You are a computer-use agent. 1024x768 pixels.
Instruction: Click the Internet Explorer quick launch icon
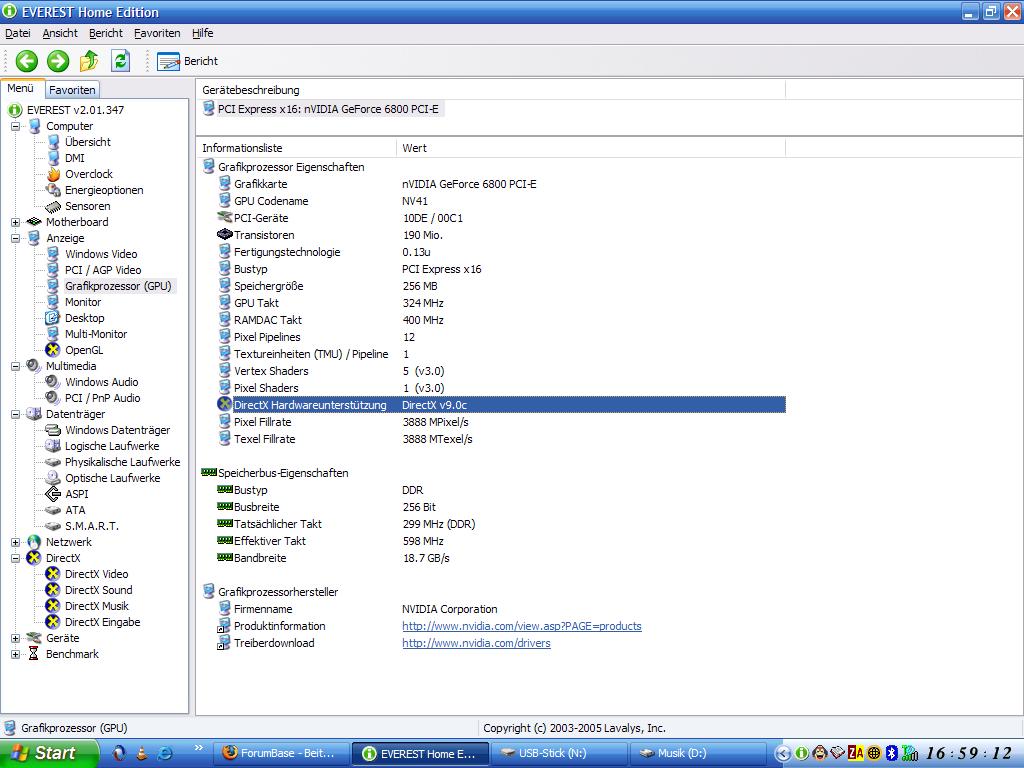pyautogui.click(x=165, y=753)
